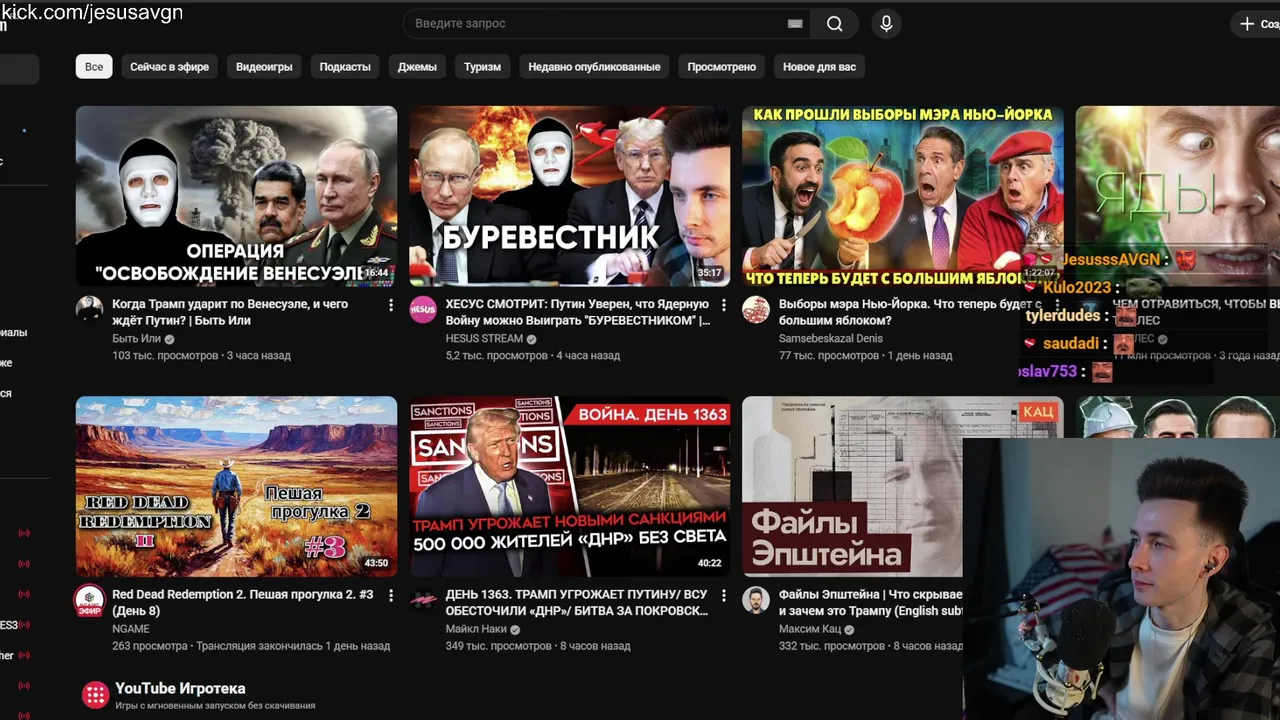This screenshot has height=720, width=1280.
Task: Open the HESUS STREAM channel avatar
Action: pos(423,309)
